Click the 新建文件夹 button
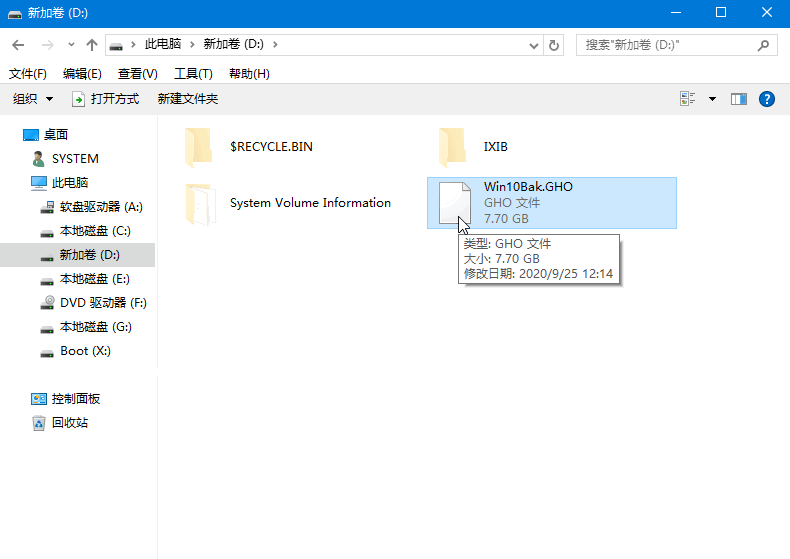The image size is (790, 559). 187,99
